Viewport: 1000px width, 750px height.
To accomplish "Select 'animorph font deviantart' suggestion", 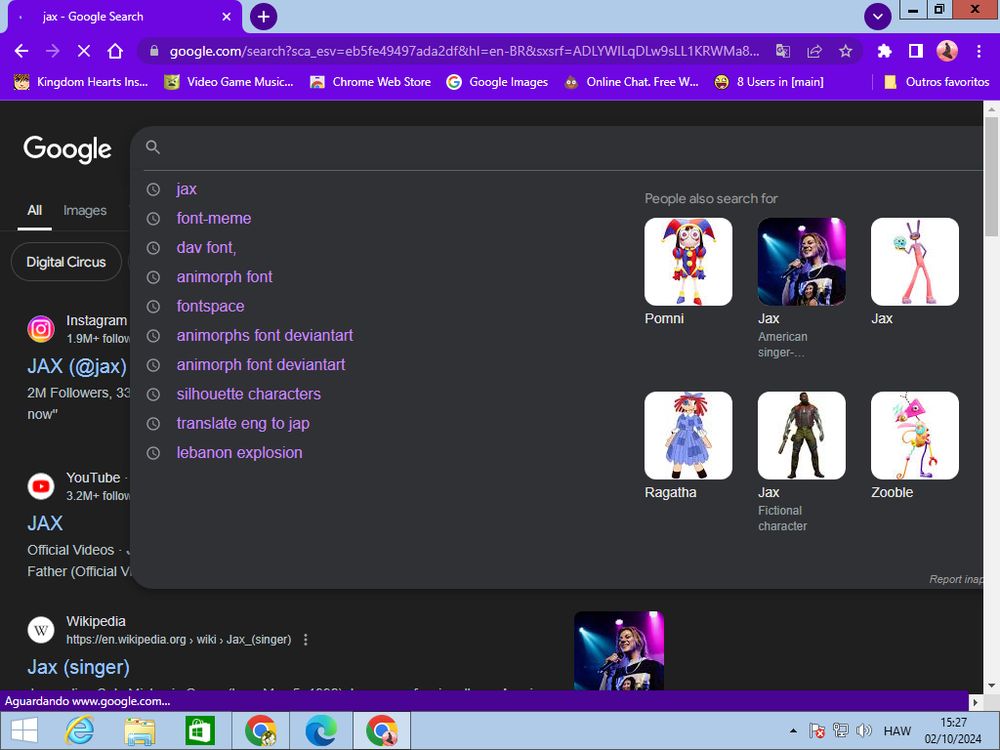I will click(x=261, y=365).
